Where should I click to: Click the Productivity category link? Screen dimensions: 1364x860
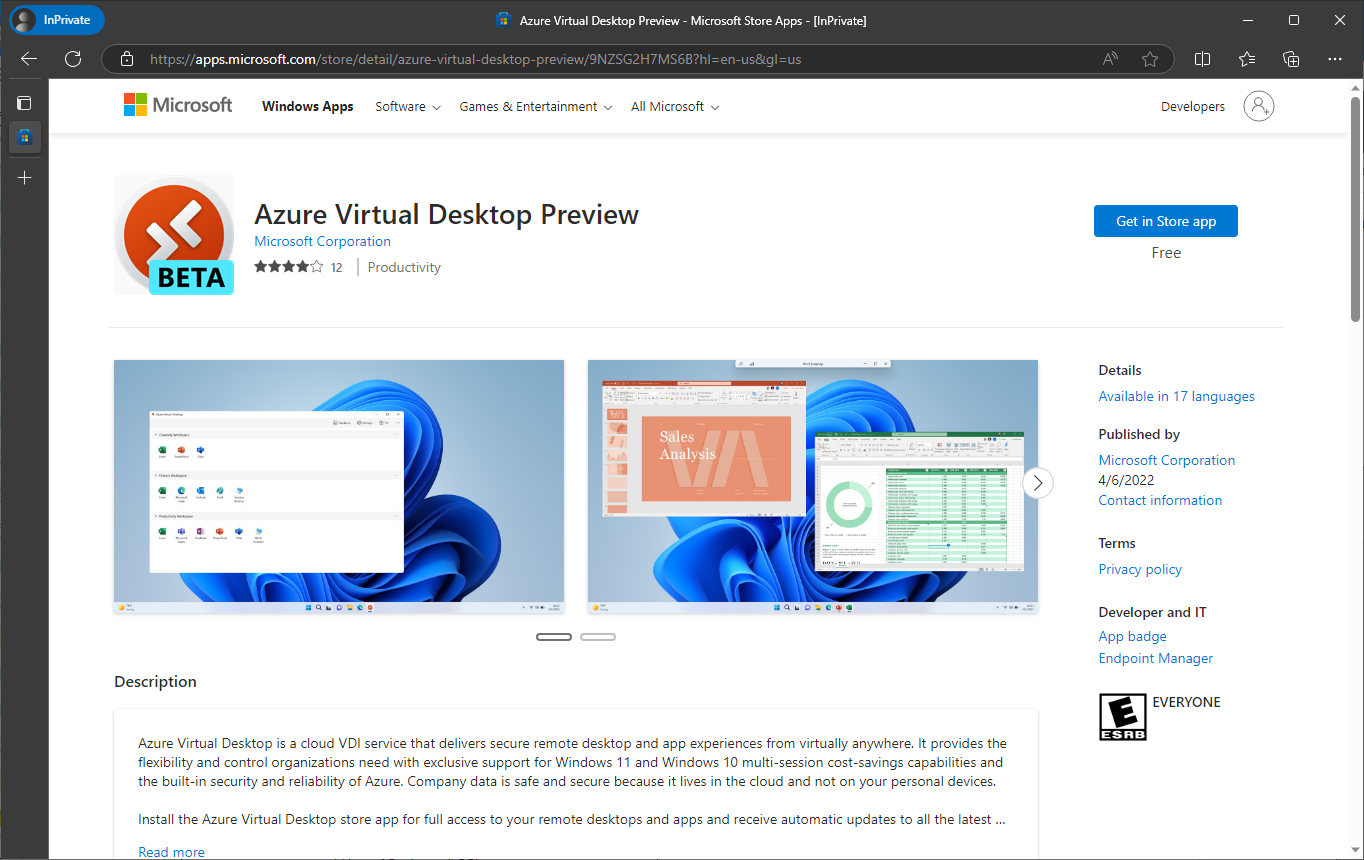[x=404, y=267]
